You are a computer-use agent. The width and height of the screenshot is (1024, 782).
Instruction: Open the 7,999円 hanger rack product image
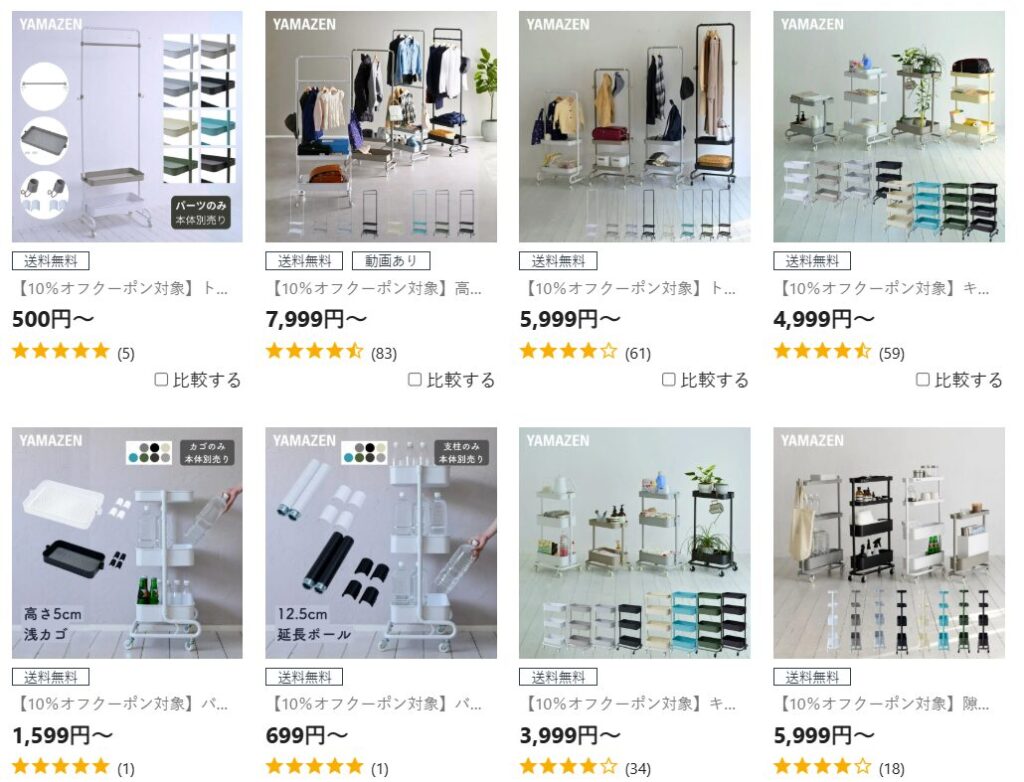381,127
